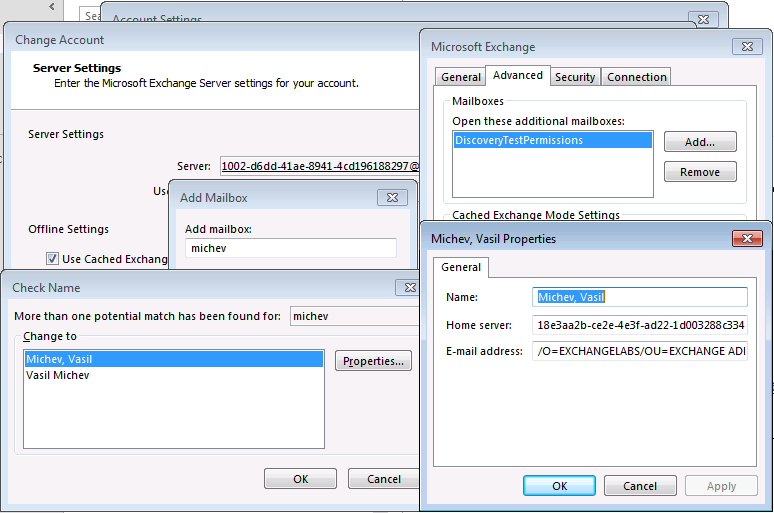Open the Security tab in Microsoft Exchange
Viewport: 774px width, 513px height.
[575, 77]
